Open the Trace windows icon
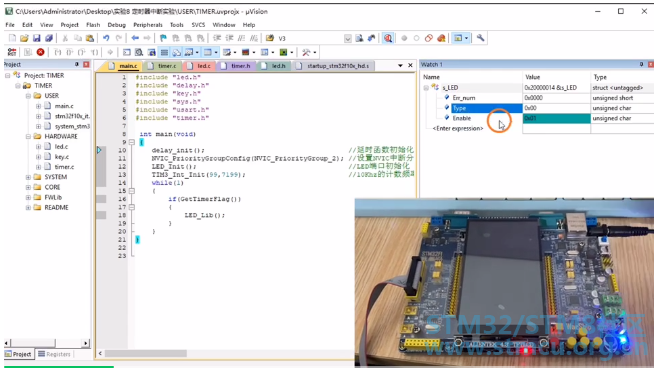657x370 pixels. 264,52
